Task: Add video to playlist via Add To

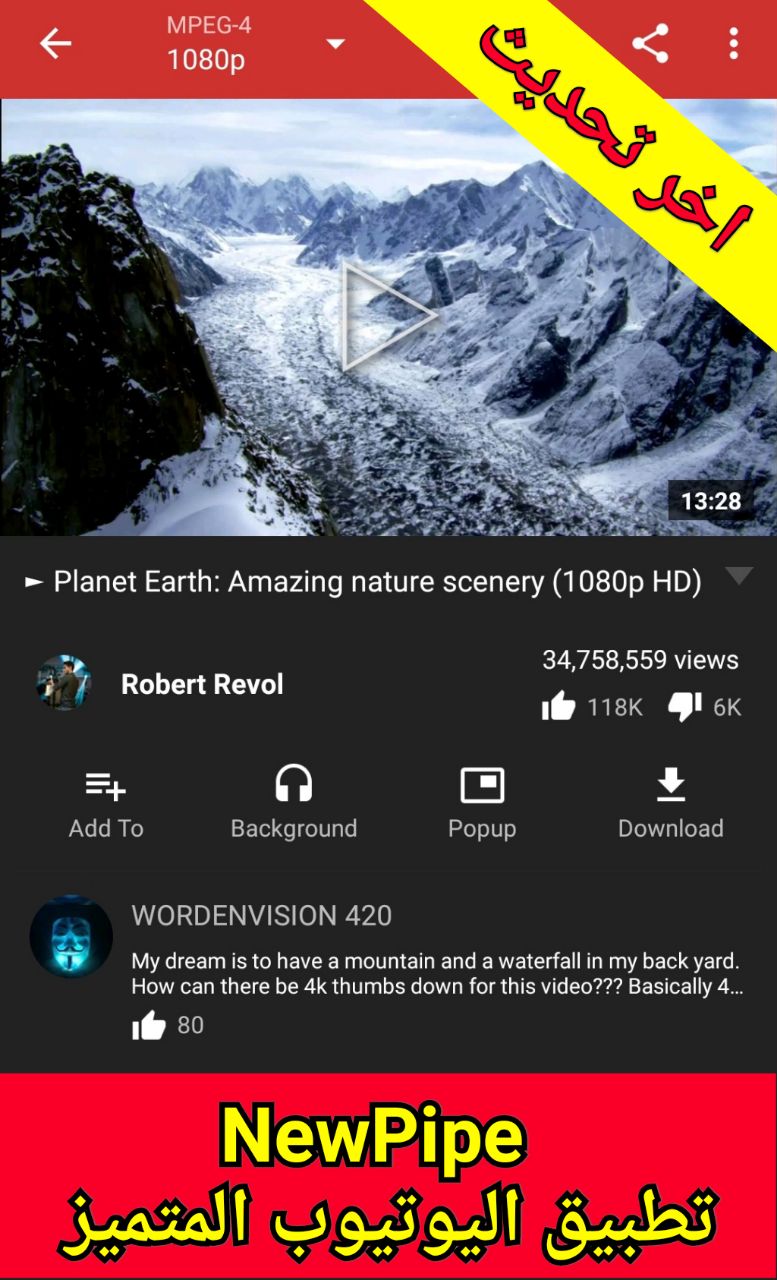Action: (x=106, y=803)
